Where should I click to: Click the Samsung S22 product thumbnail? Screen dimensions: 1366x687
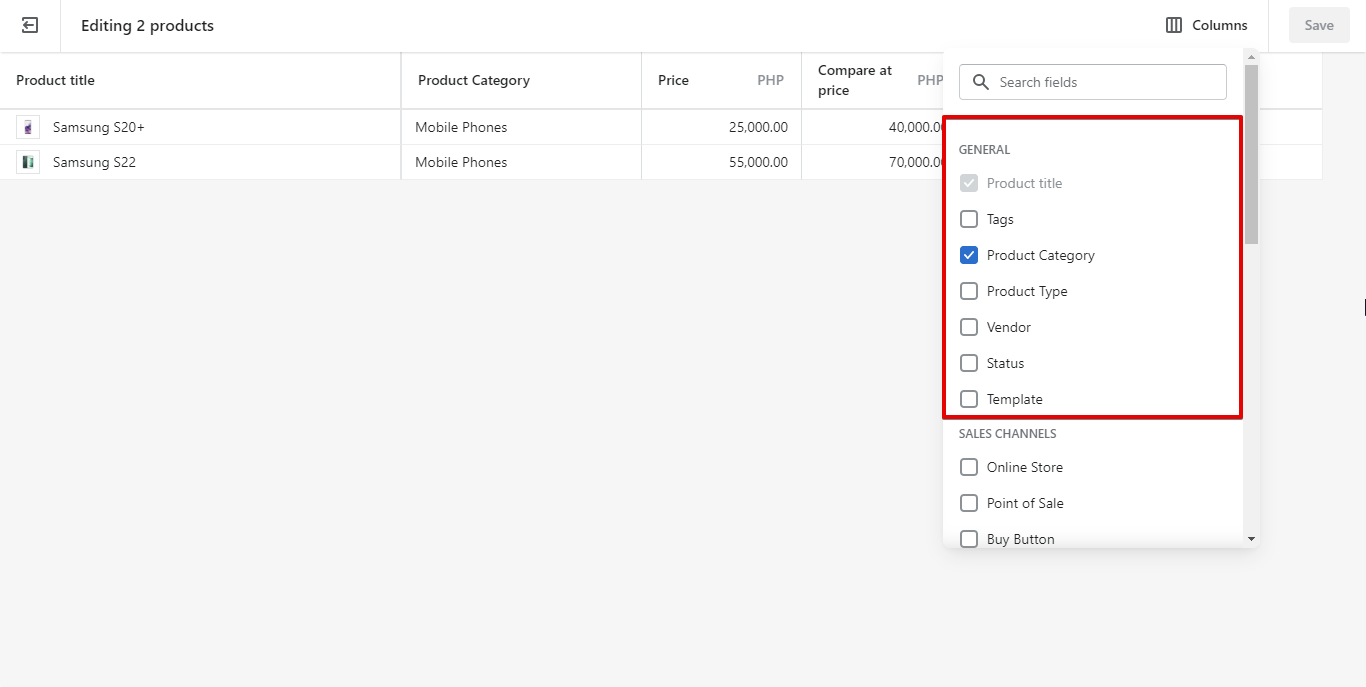(28, 162)
